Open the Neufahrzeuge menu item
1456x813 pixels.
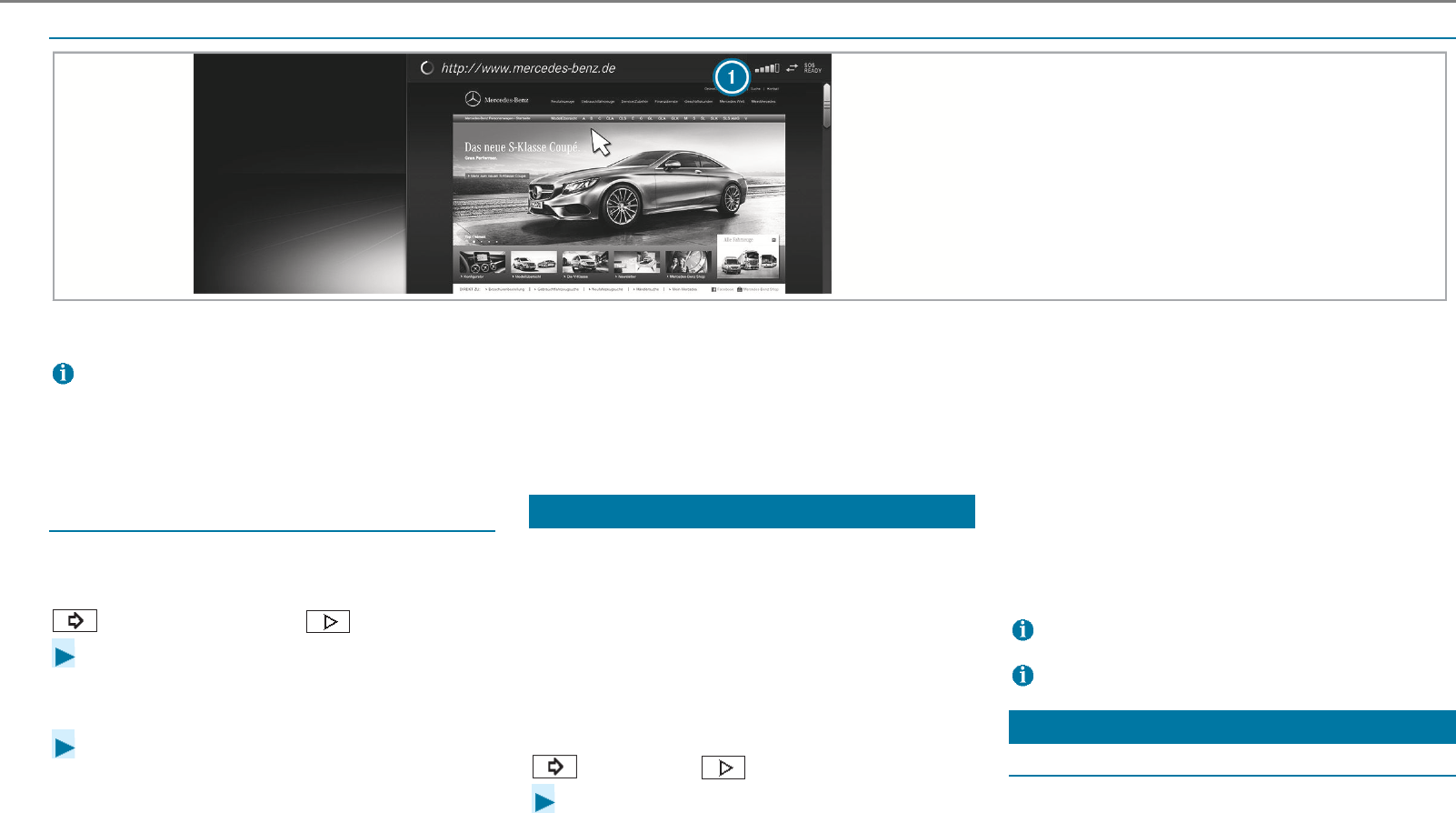click(x=563, y=102)
